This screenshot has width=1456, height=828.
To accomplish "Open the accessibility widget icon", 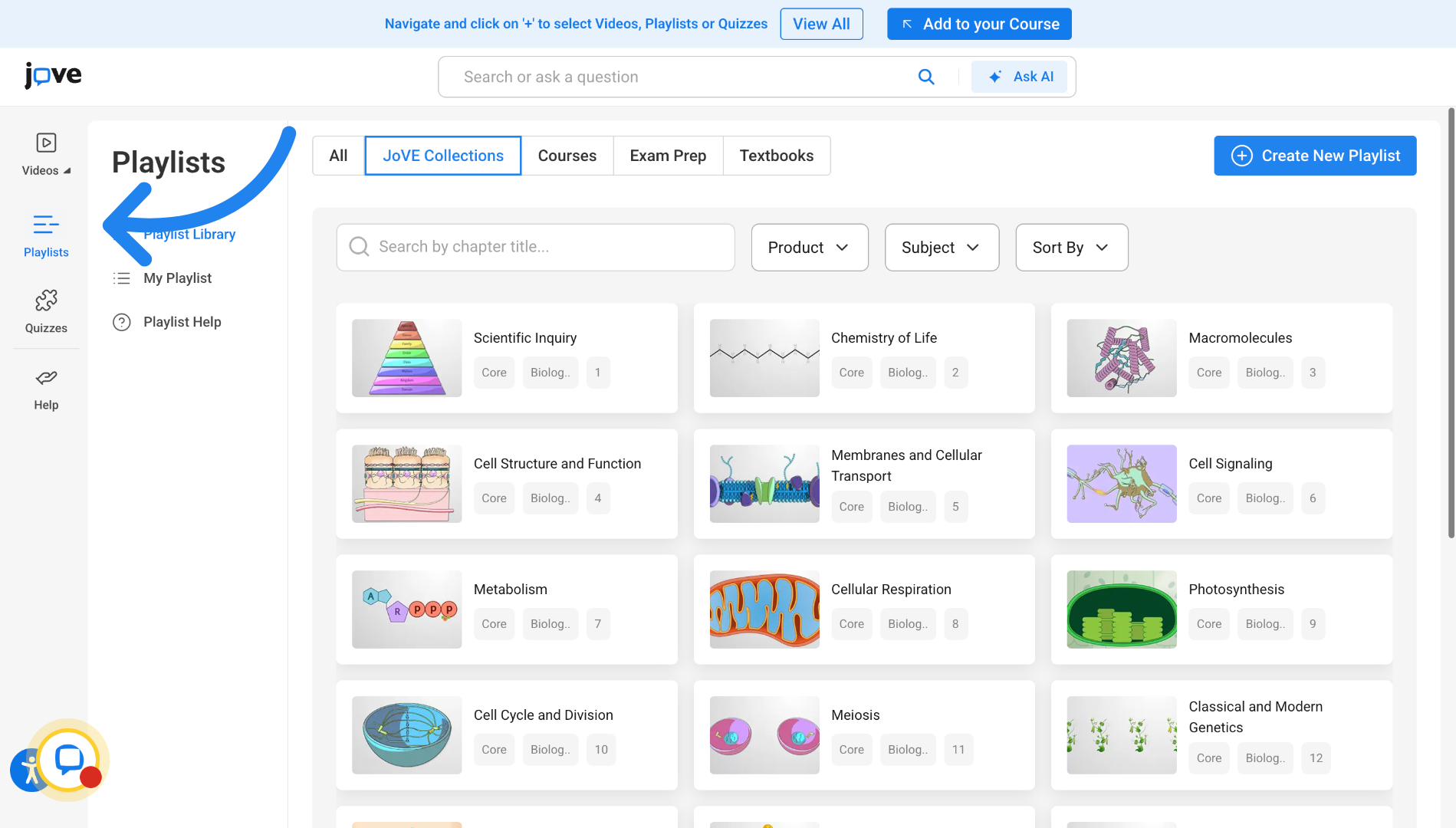I will click(x=29, y=770).
